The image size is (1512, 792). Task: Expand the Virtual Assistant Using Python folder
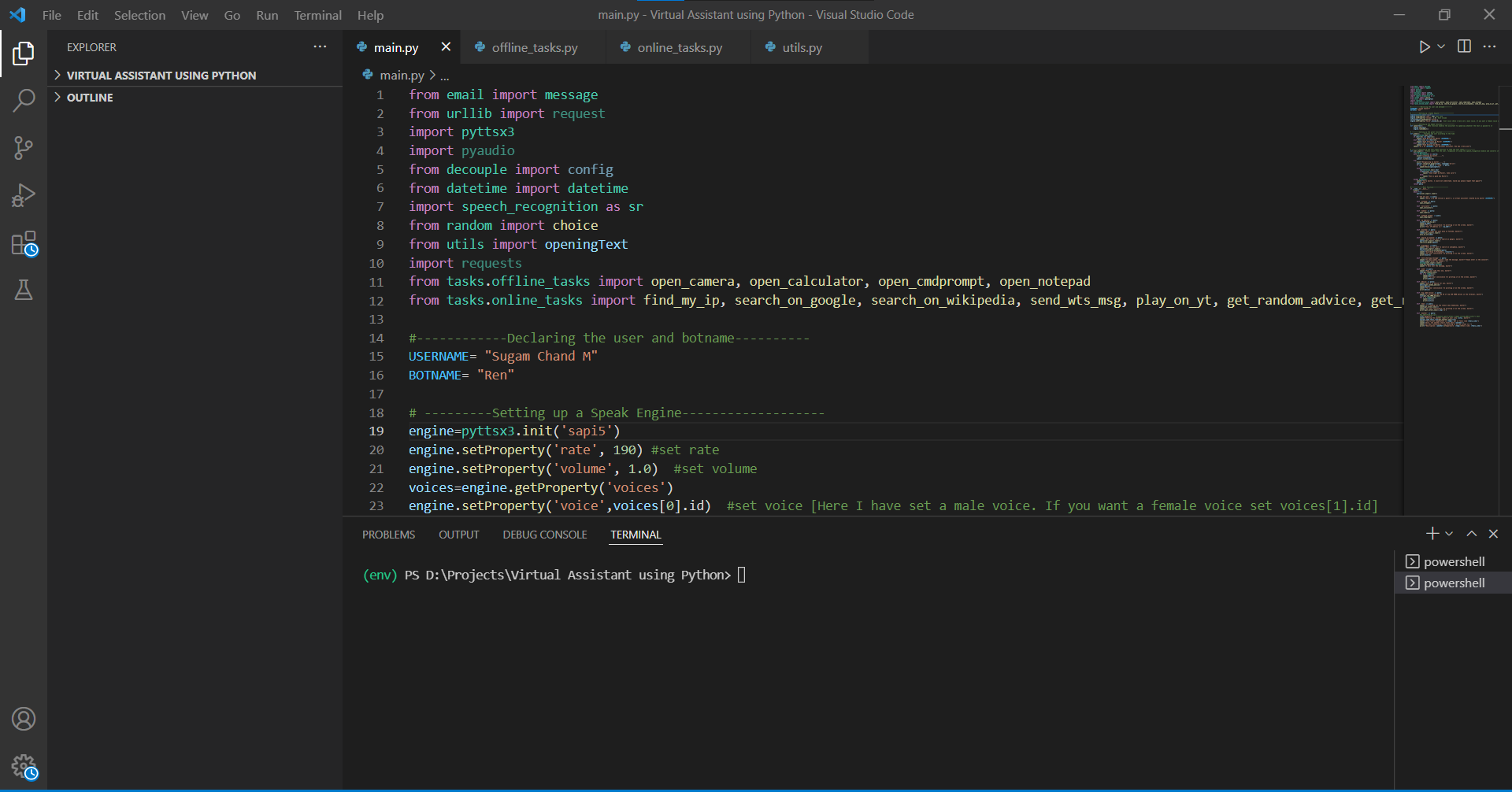point(161,76)
